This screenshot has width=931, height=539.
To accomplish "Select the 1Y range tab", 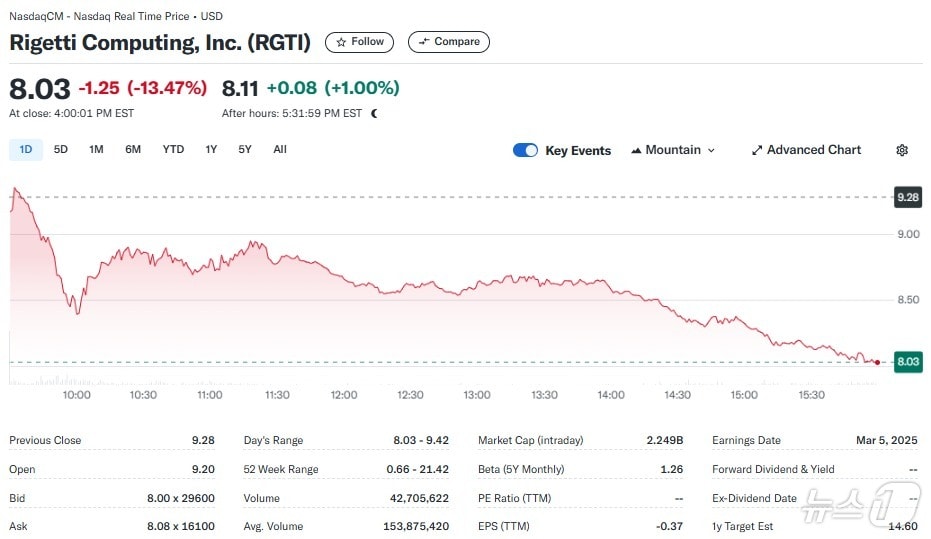I will [x=211, y=150].
